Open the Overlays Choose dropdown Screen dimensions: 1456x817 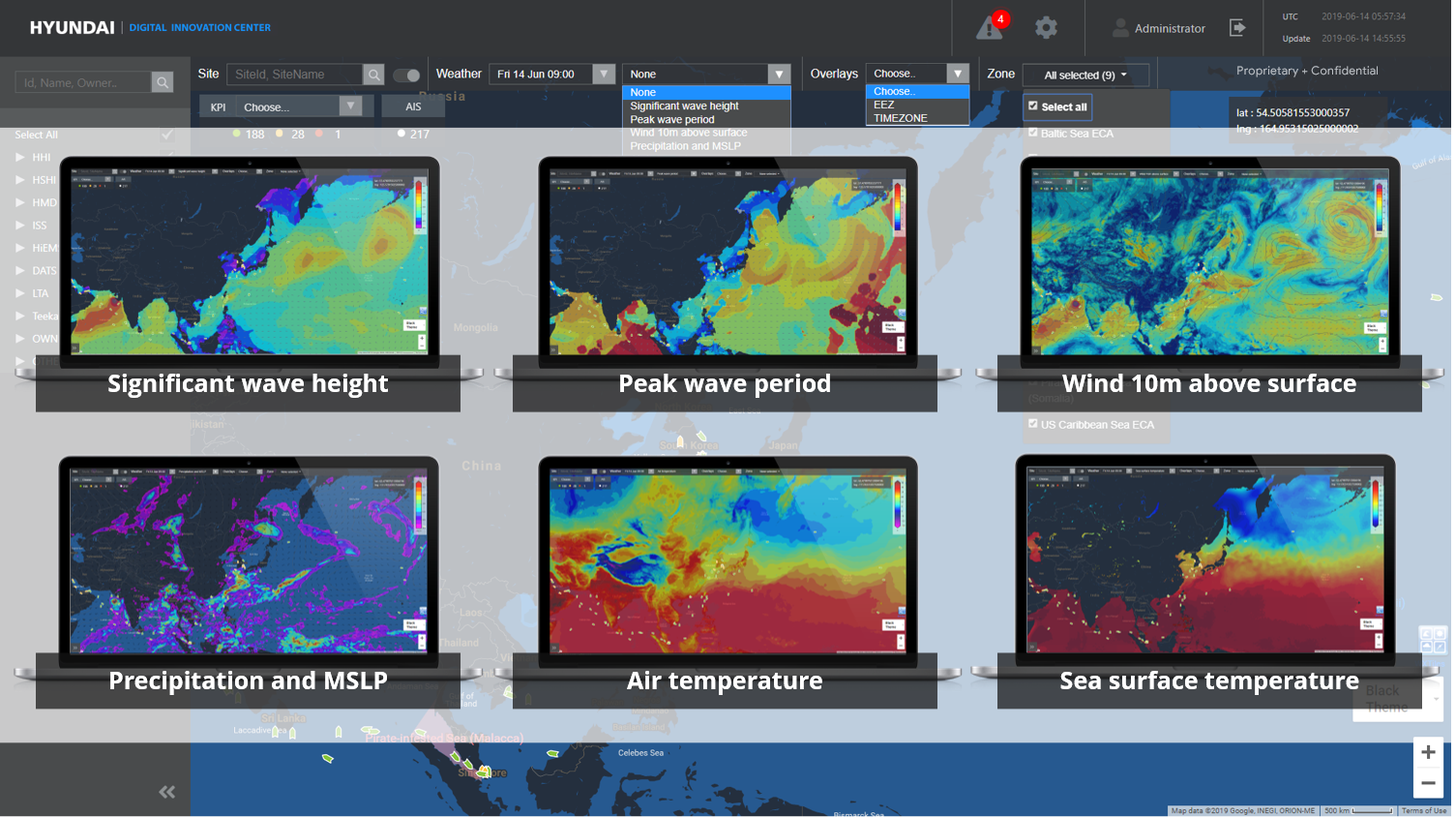tap(917, 73)
